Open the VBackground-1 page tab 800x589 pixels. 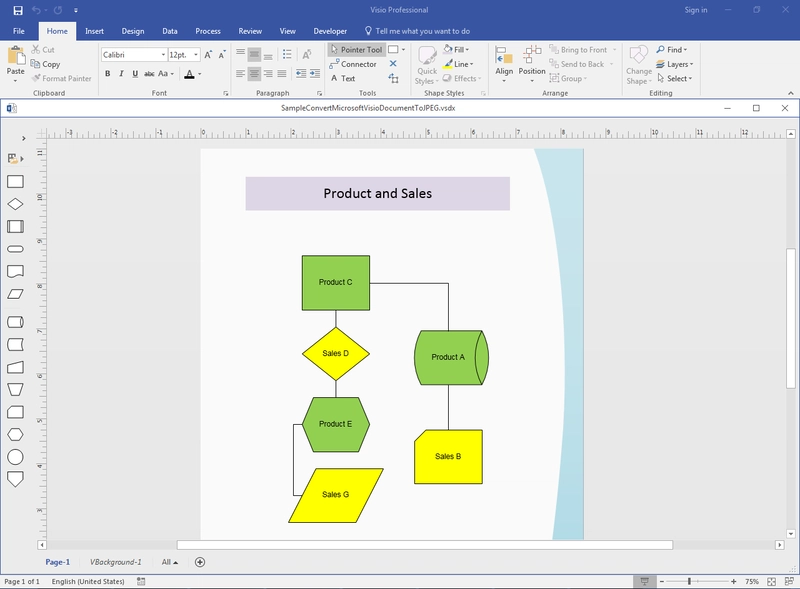tap(116, 562)
